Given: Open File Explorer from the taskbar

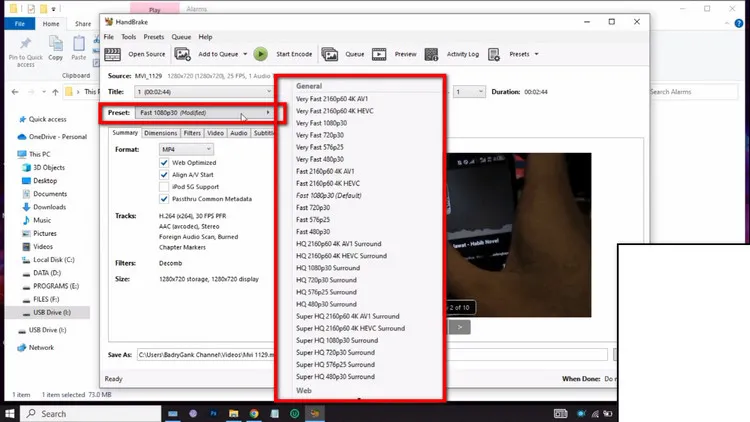Looking at the screenshot, I should point(233,413).
